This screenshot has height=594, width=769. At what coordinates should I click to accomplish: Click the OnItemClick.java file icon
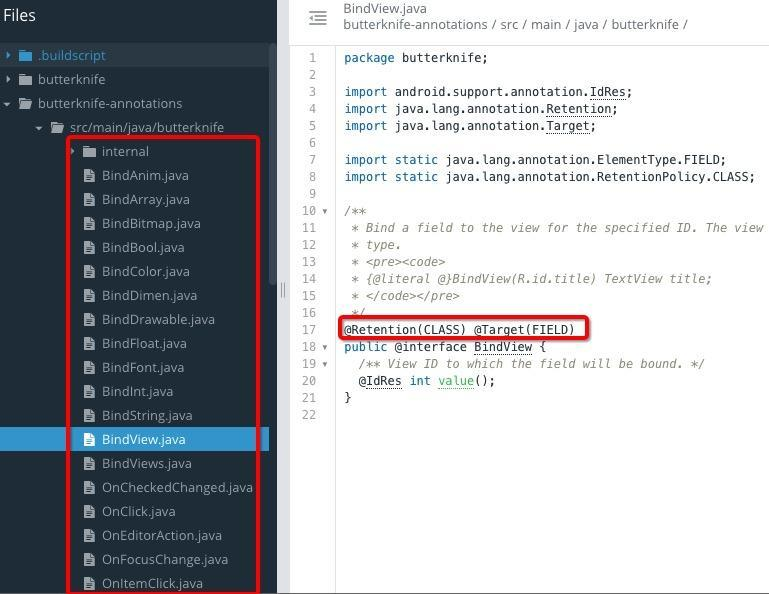point(89,584)
